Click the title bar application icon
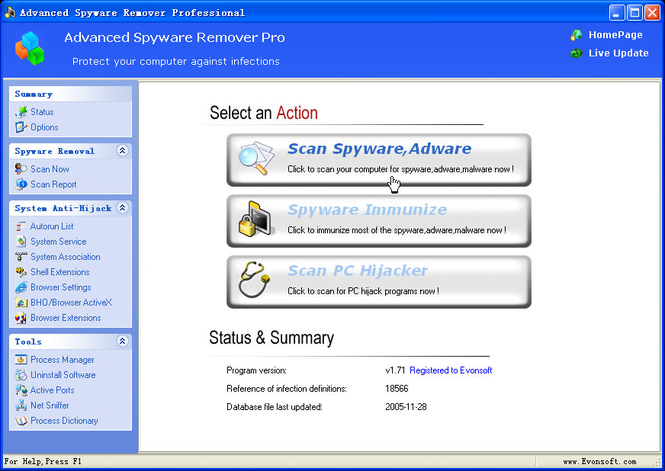The width and height of the screenshot is (665, 471). [9, 12]
